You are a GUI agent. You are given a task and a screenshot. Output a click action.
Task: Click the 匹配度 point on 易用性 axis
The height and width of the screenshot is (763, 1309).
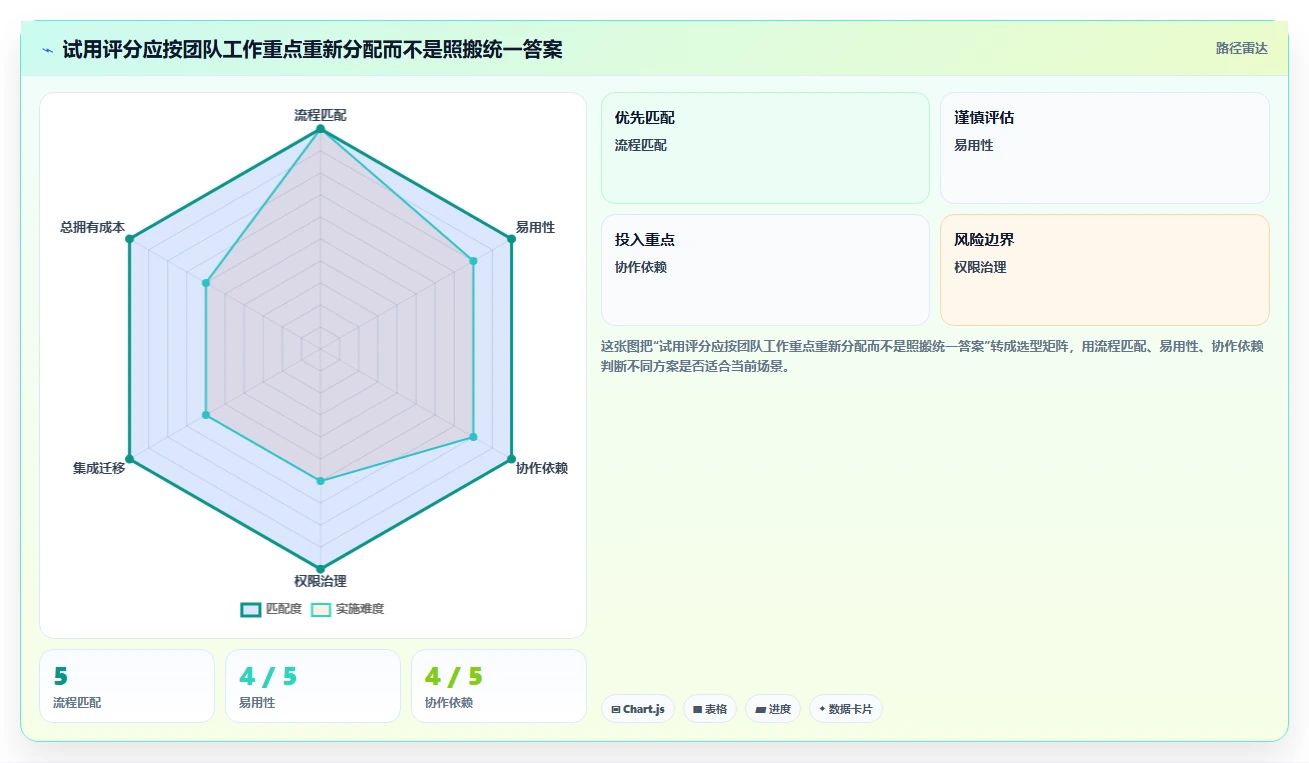click(x=511, y=239)
